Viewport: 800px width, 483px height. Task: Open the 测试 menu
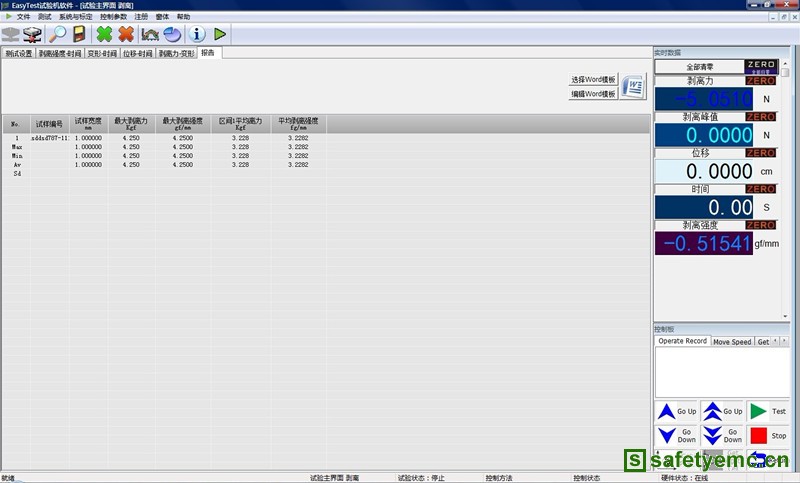(x=44, y=17)
